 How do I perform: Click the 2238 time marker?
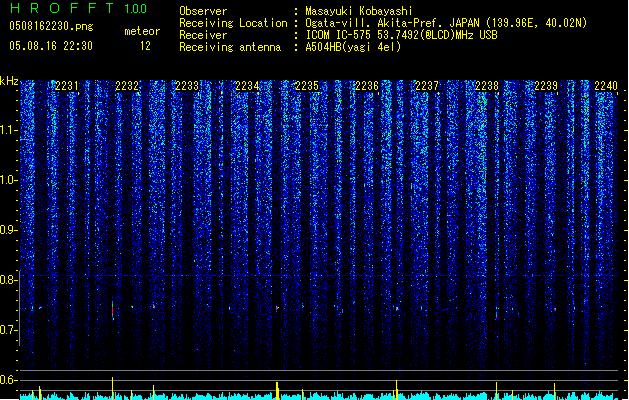[487, 86]
